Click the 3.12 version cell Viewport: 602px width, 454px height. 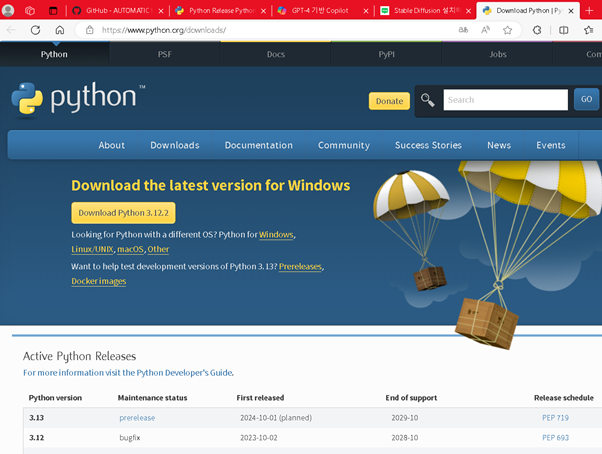(36, 437)
